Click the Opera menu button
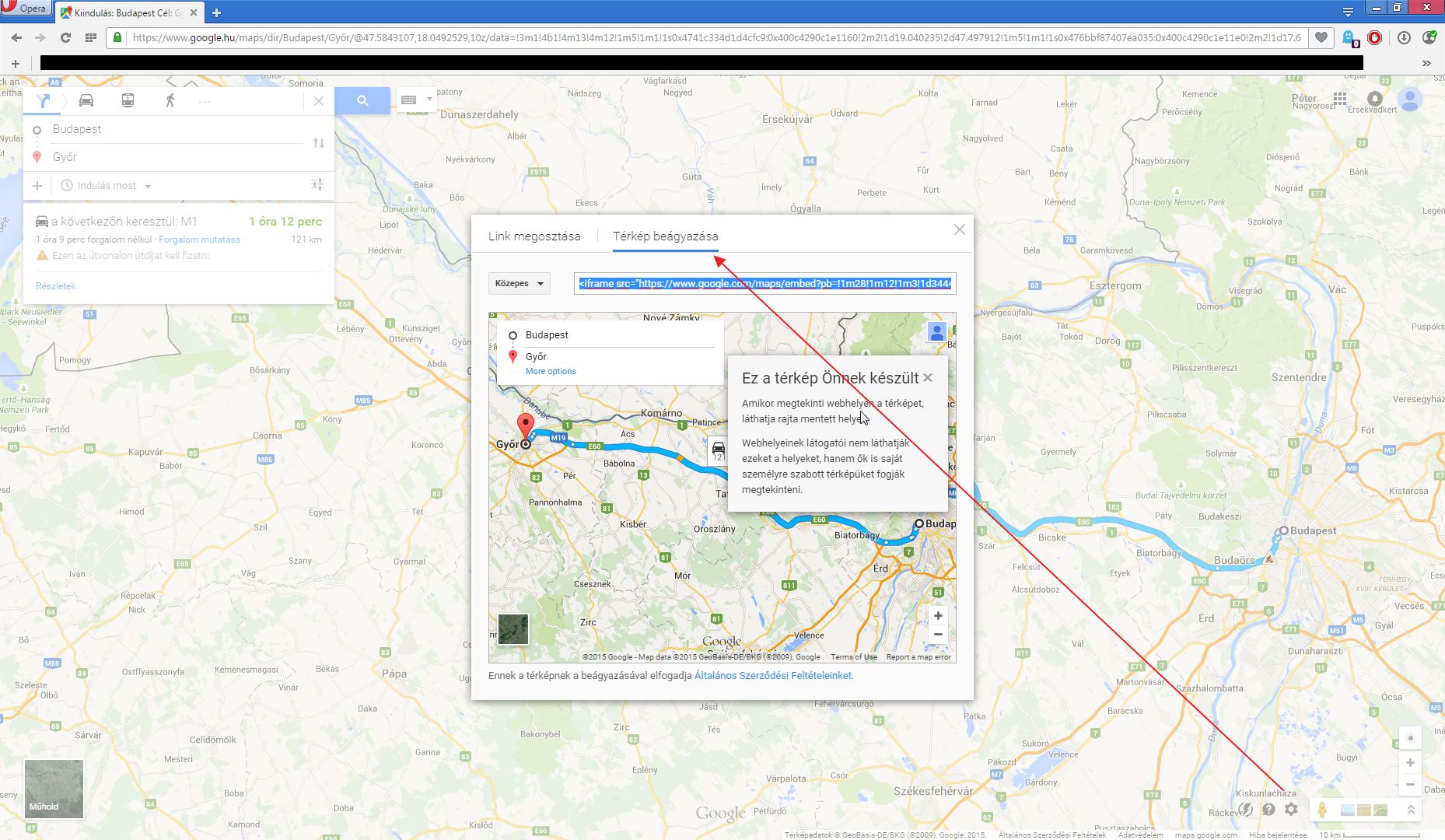1445x840 pixels. [26, 9]
